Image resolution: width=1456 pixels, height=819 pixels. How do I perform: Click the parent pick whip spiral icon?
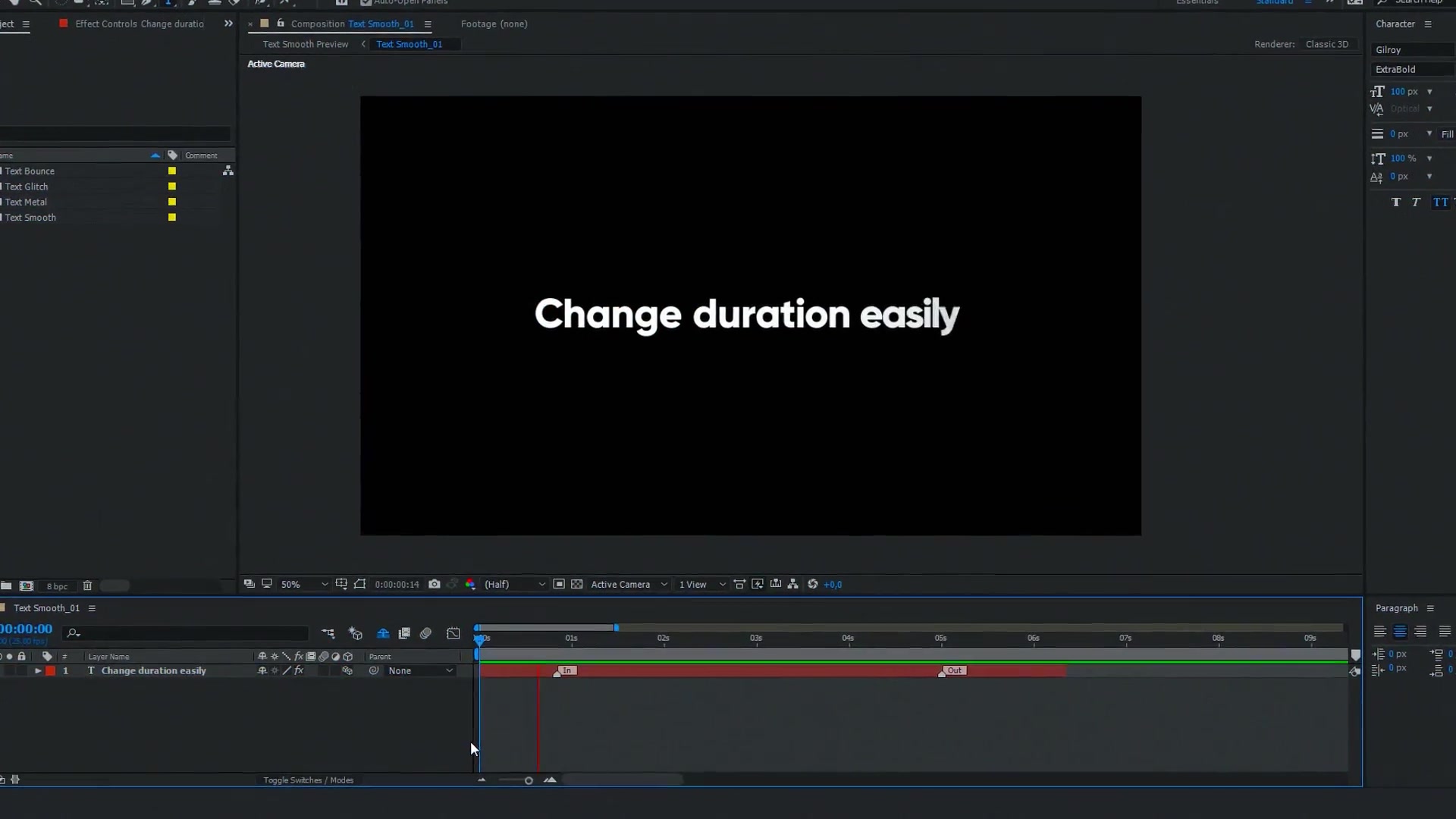click(374, 671)
